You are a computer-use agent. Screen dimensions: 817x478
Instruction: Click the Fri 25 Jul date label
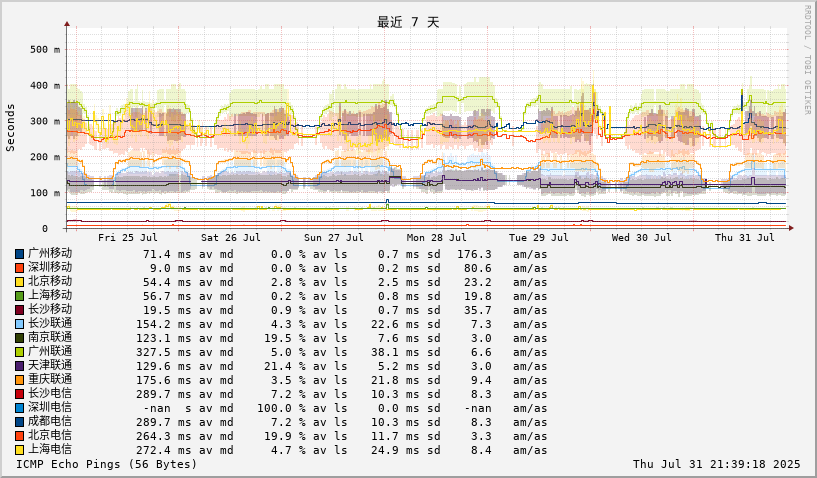tap(128, 238)
